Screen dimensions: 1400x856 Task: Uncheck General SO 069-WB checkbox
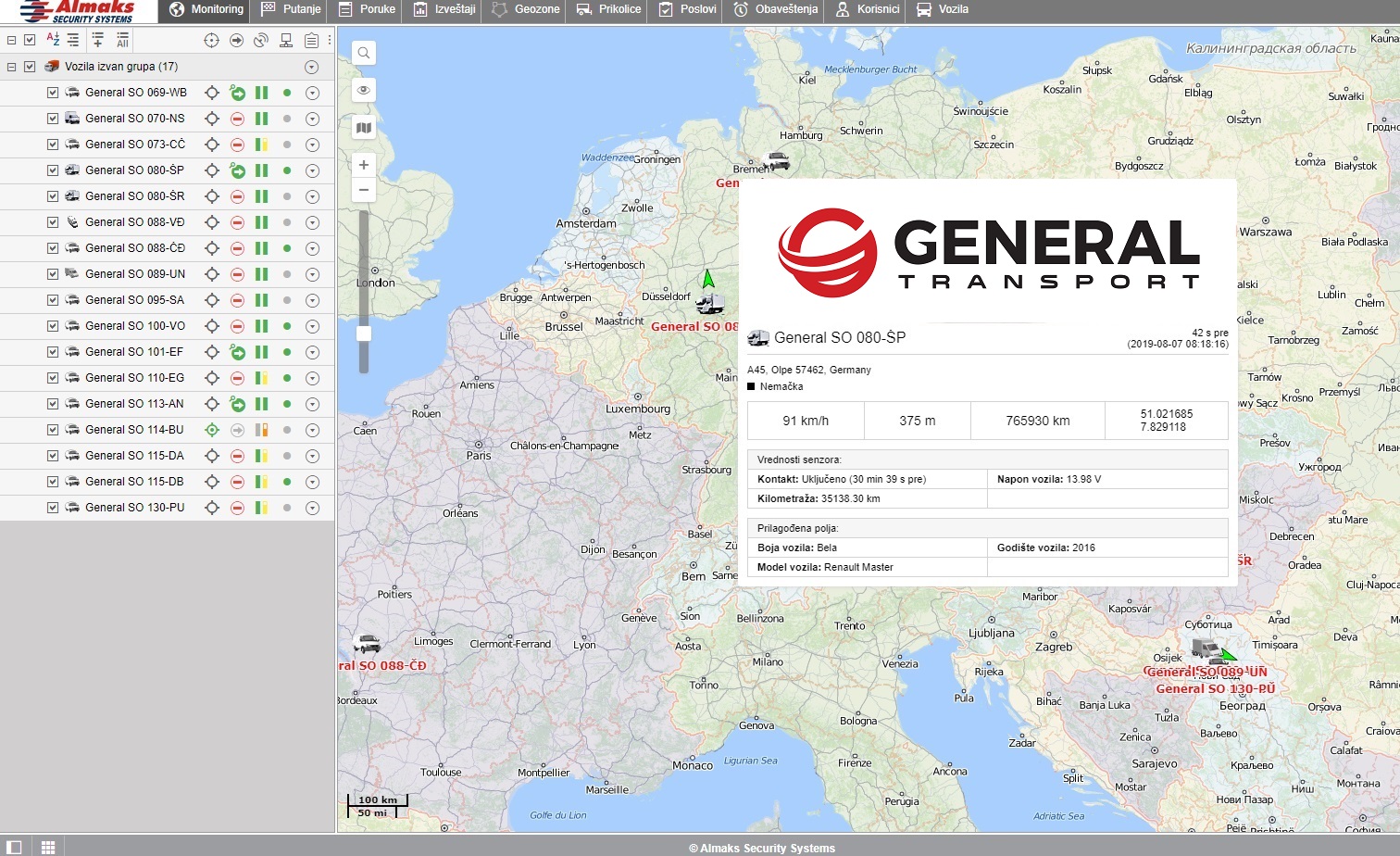(x=53, y=93)
